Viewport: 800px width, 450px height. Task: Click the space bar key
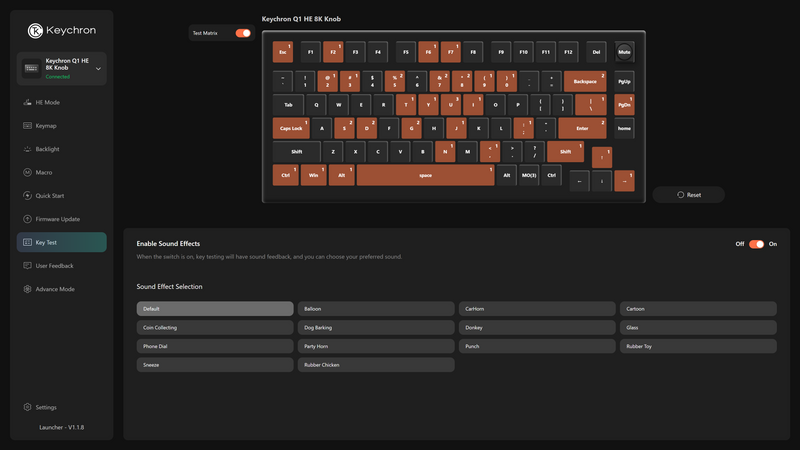(426, 175)
